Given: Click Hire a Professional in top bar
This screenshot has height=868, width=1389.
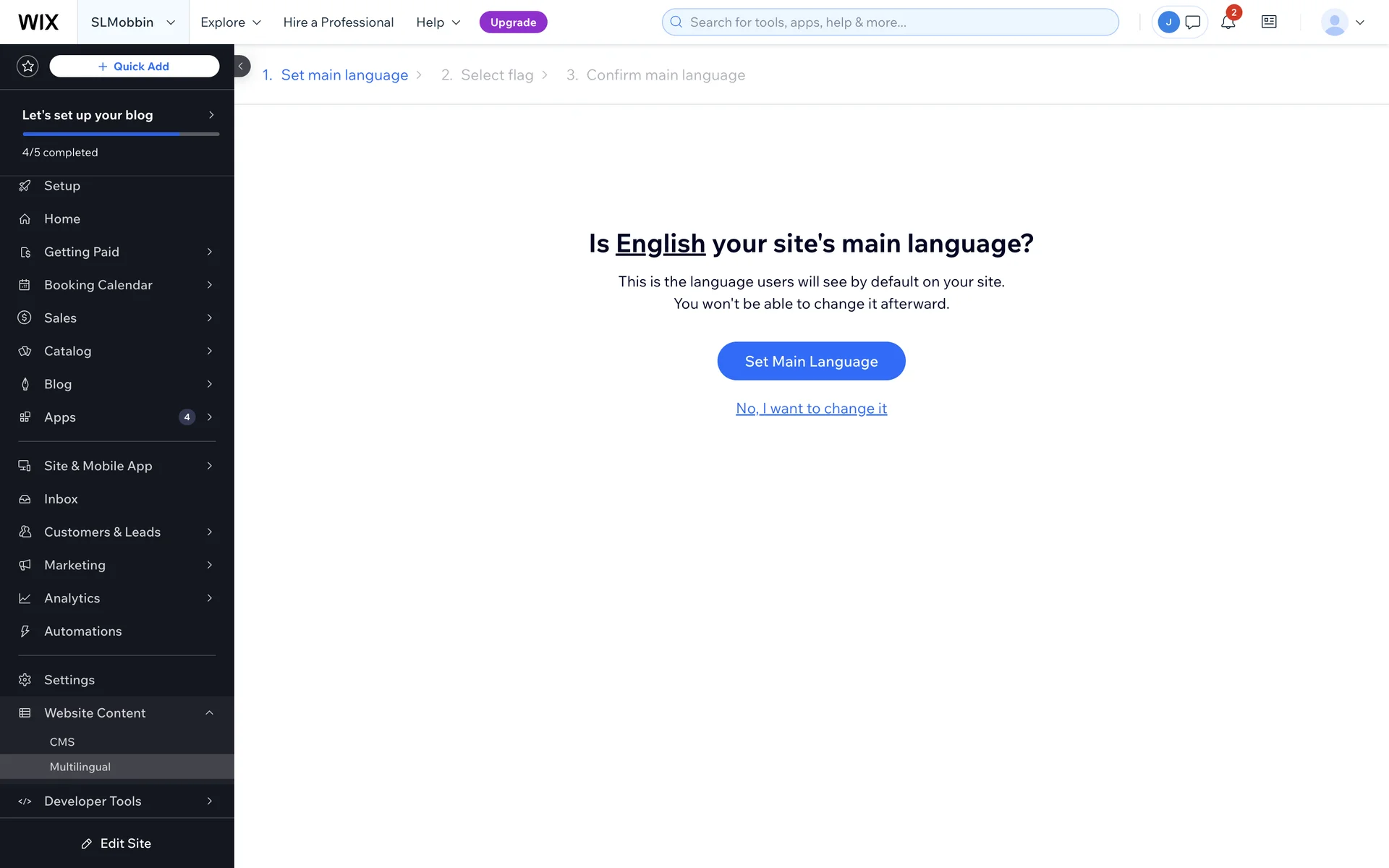Looking at the screenshot, I should click(x=338, y=22).
